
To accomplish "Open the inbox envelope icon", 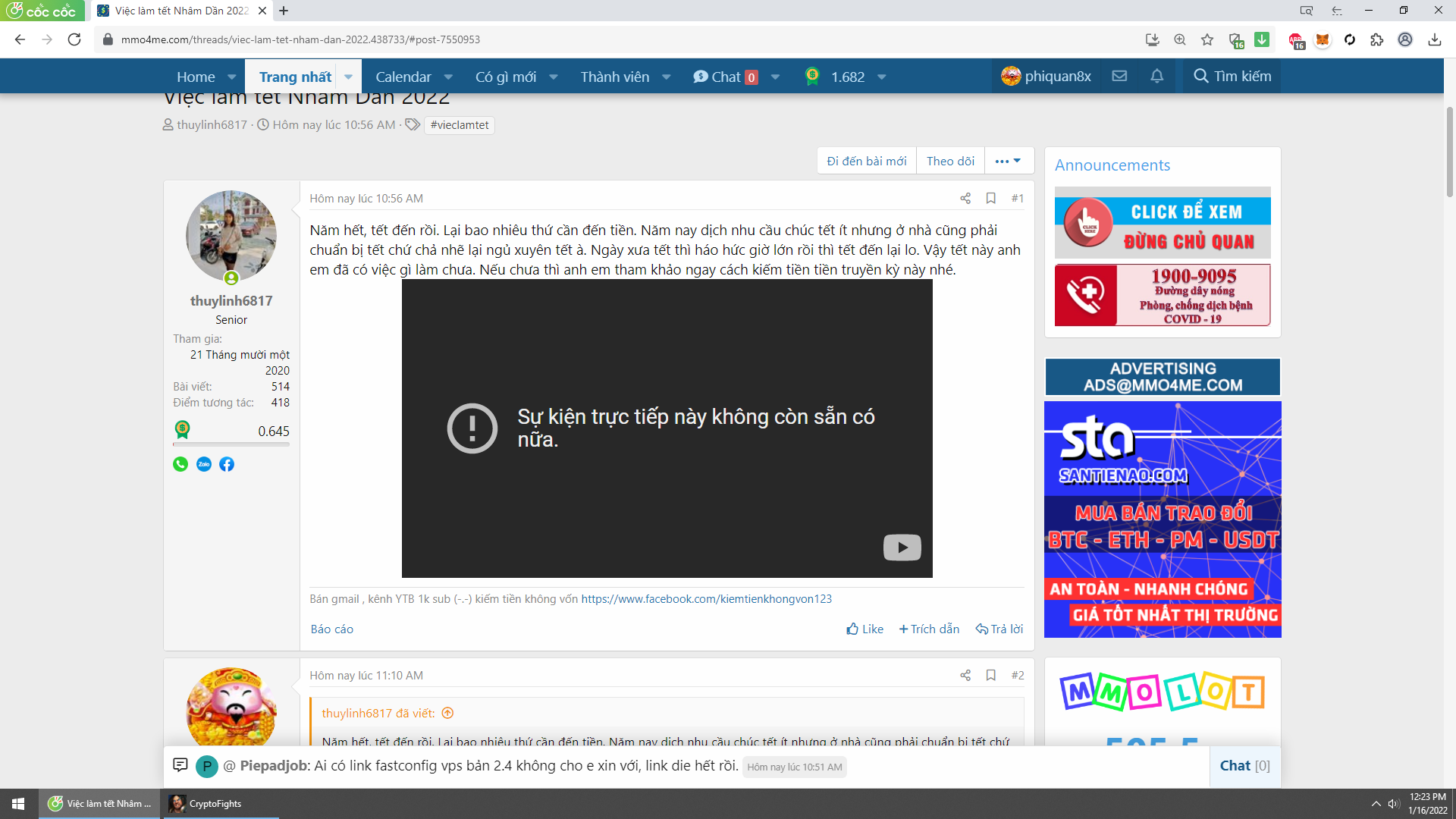I will [1119, 77].
